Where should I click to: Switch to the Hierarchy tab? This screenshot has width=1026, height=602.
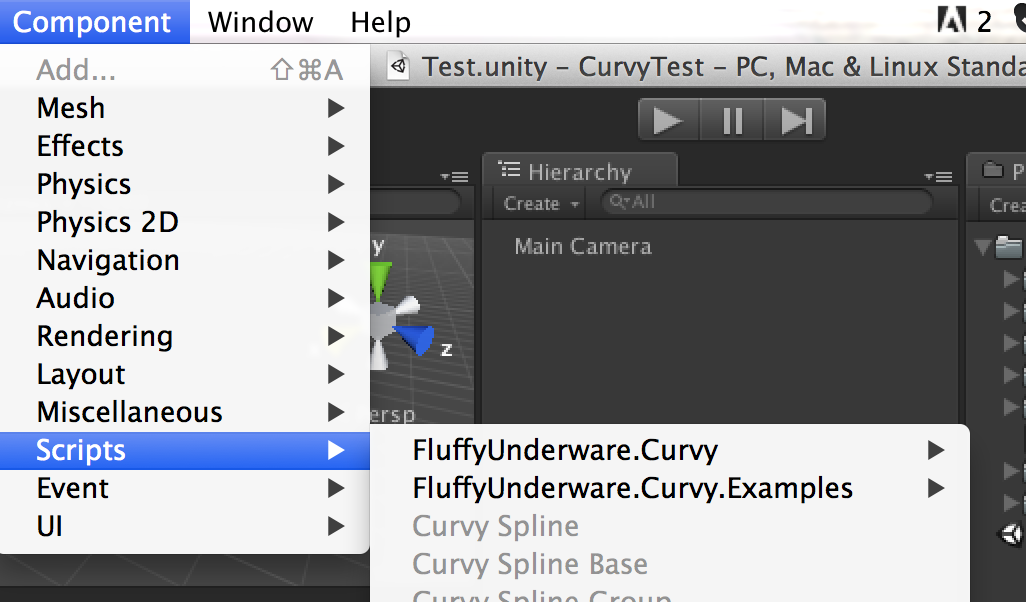click(579, 171)
